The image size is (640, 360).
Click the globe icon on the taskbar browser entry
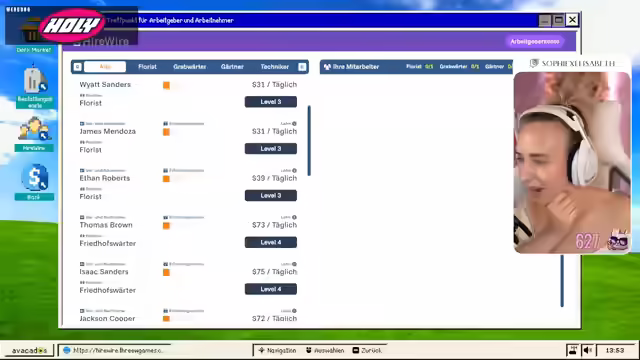coord(67,350)
